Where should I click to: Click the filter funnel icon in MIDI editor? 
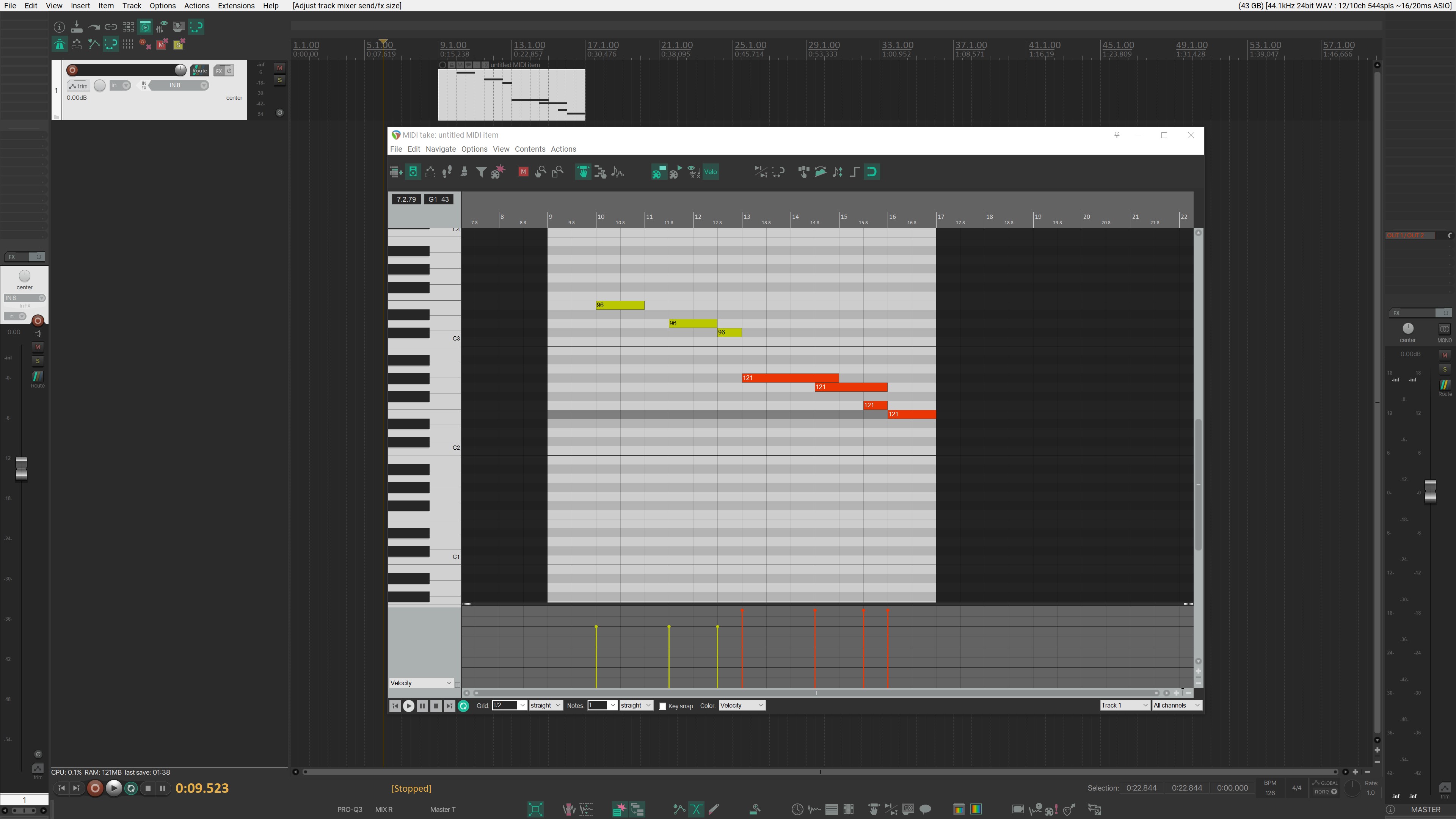pyautogui.click(x=481, y=172)
